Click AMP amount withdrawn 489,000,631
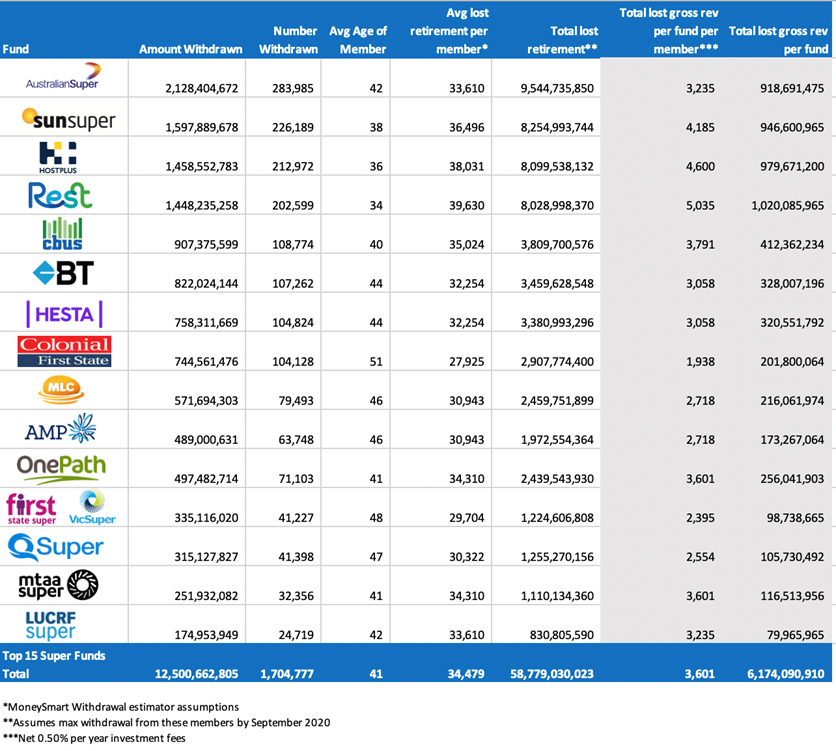The image size is (836, 751). point(206,440)
